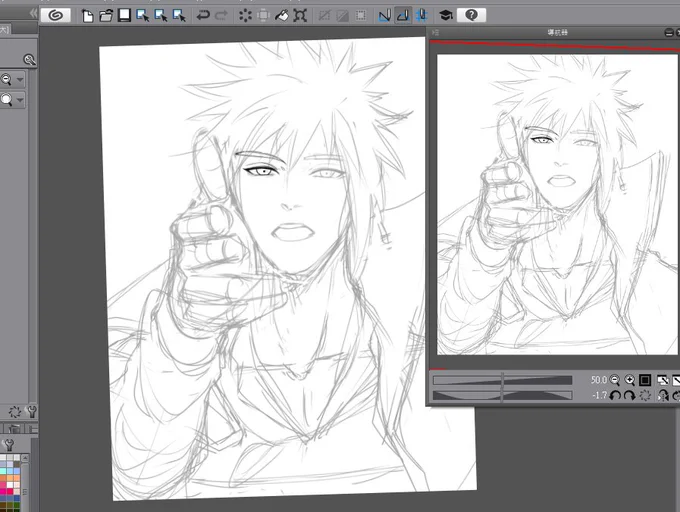The image size is (680, 512).
Task: Open the navigator panel menu icon
Action: (435, 33)
